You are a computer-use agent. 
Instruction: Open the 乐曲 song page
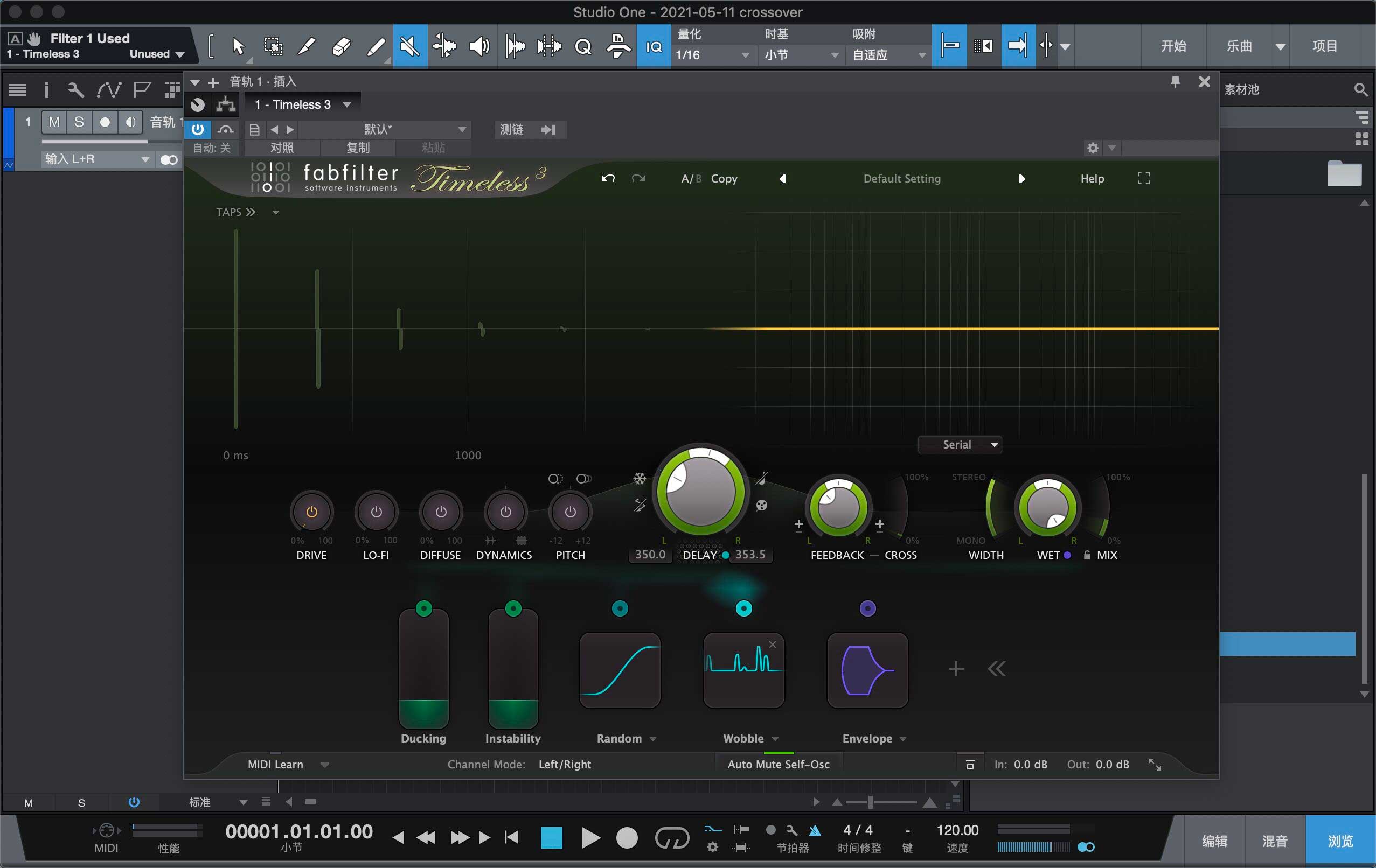pos(1239,46)
